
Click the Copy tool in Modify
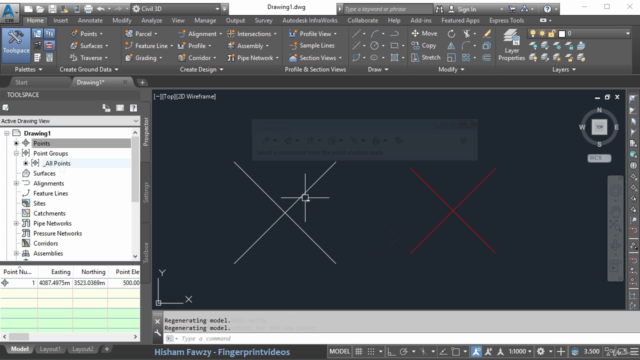point(424,46)
